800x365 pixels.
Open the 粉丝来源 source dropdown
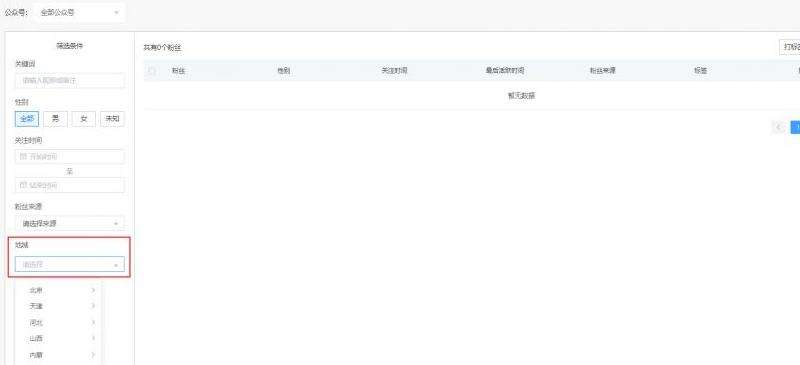point(70,223)
